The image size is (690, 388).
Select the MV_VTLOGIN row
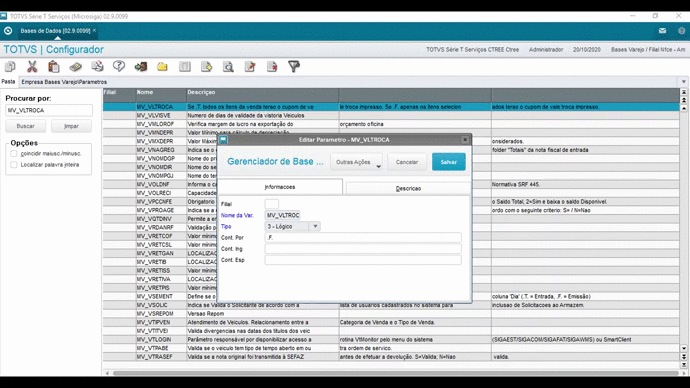coord(391,340)
